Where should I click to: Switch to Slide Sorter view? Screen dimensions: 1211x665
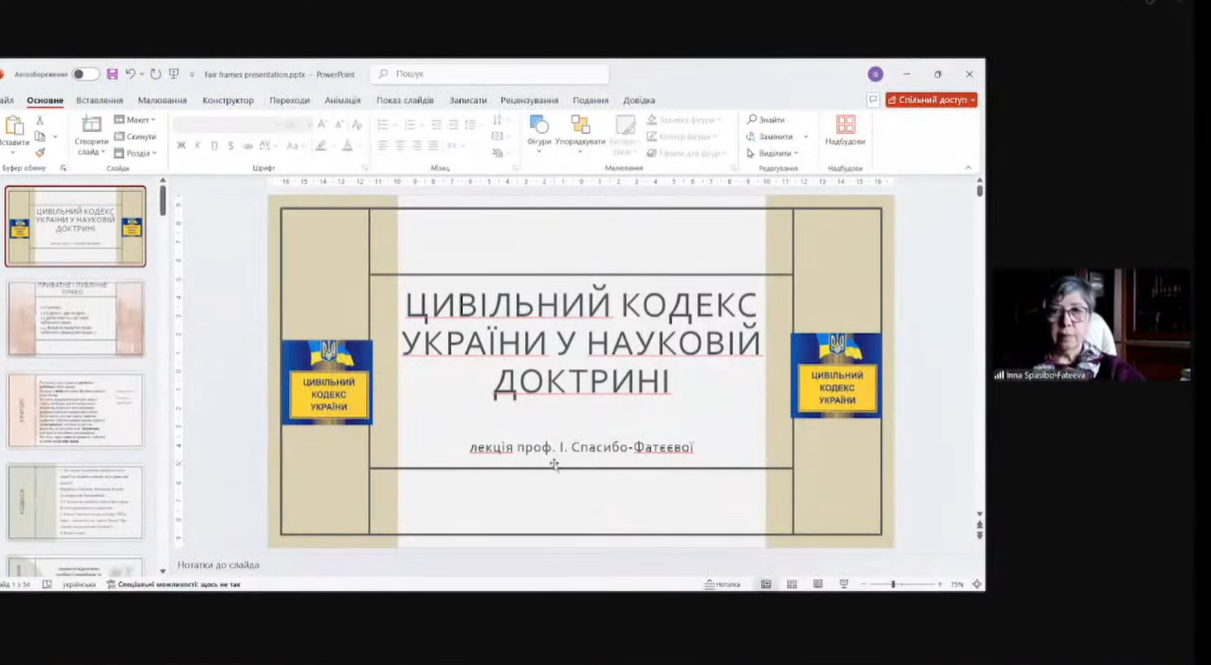pyautogui.click(x=792, y=584)
